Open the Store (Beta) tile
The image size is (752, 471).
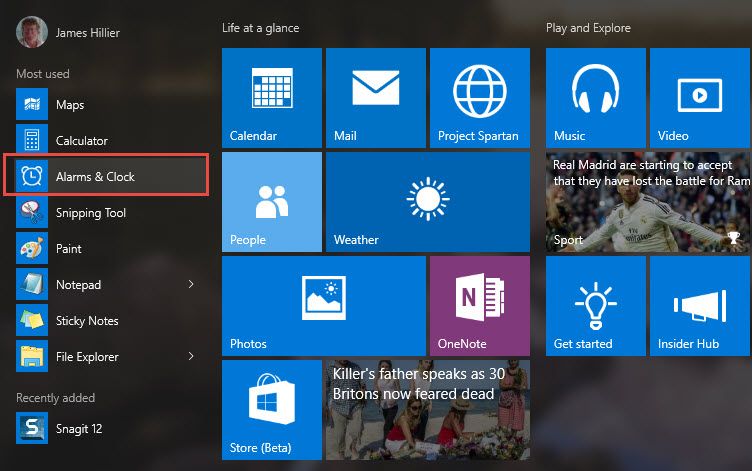[271, 410]
